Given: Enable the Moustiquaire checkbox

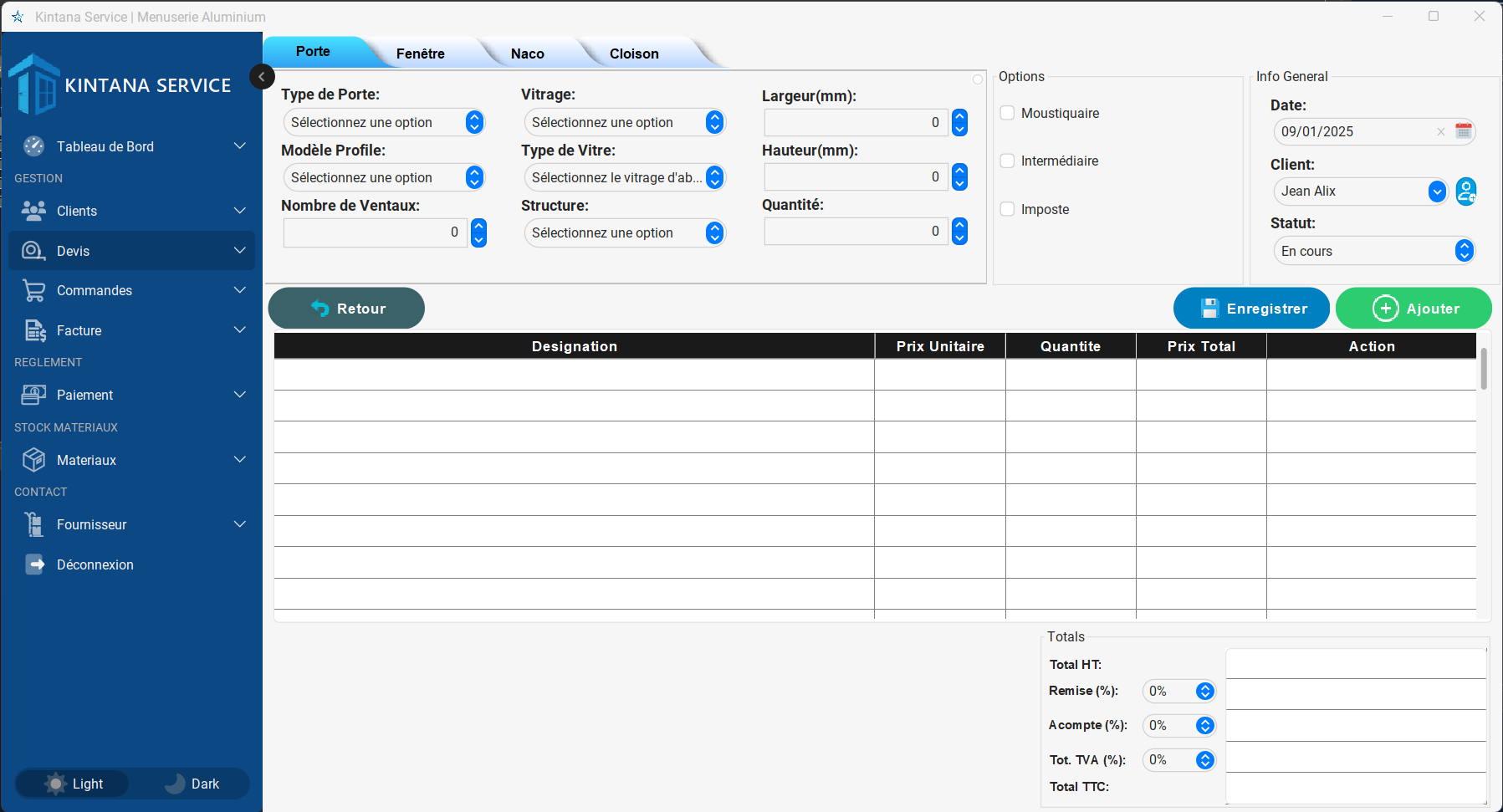Looking at the screenshot, I should pos(1007,112).
